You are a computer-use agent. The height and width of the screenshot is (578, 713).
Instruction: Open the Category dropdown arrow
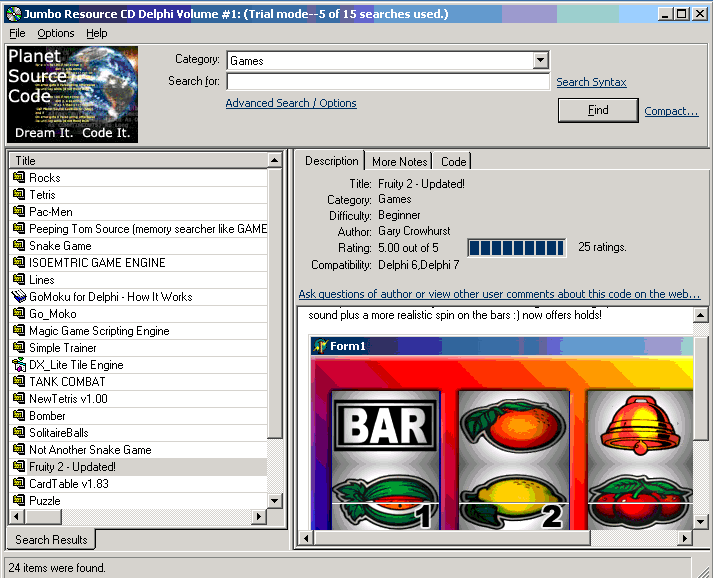(540, 60)
